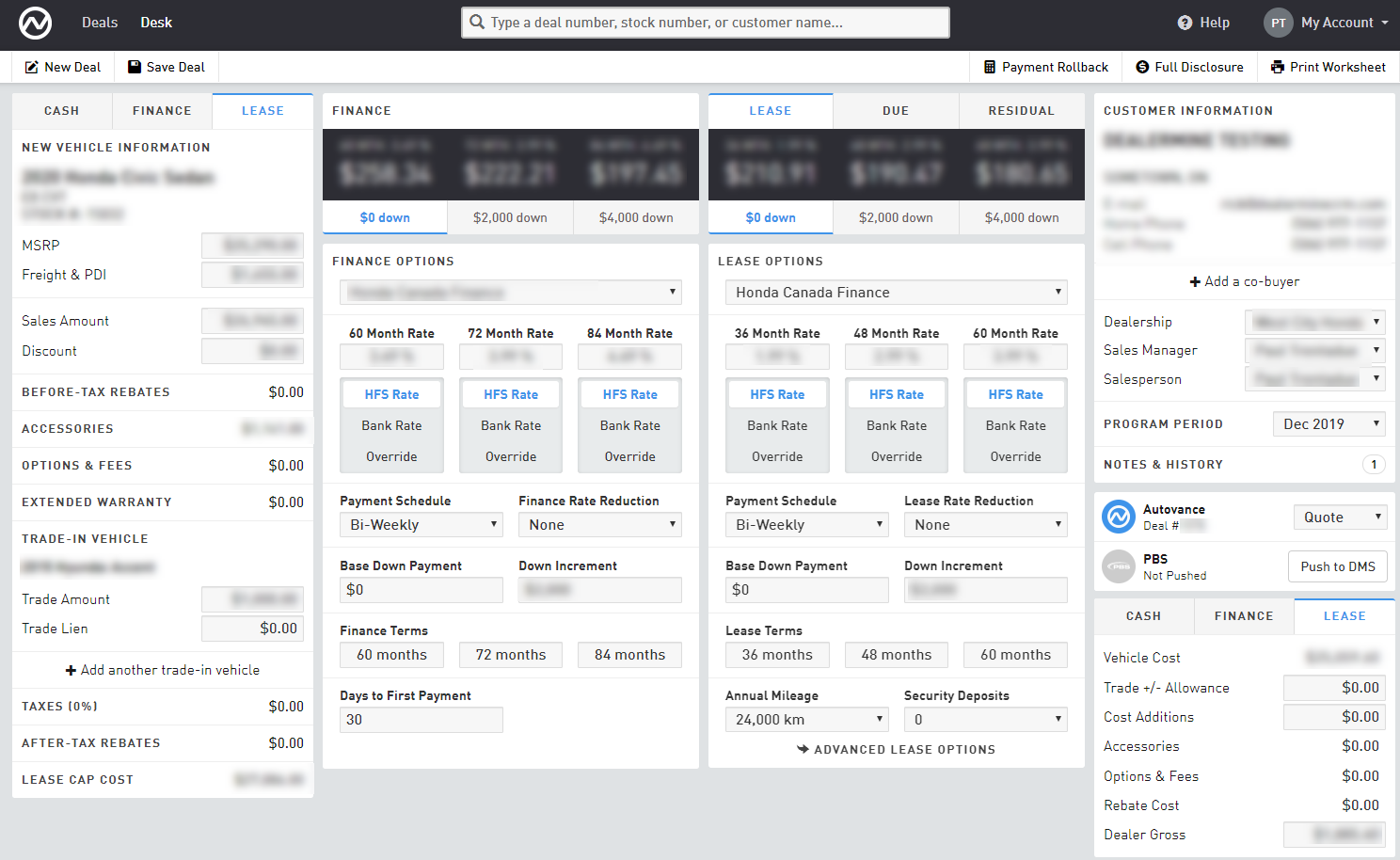Click the Print Worksheet printer icon
Image resolution: width=1400 pixels, height=860 pixels.
click(1277, 67)
